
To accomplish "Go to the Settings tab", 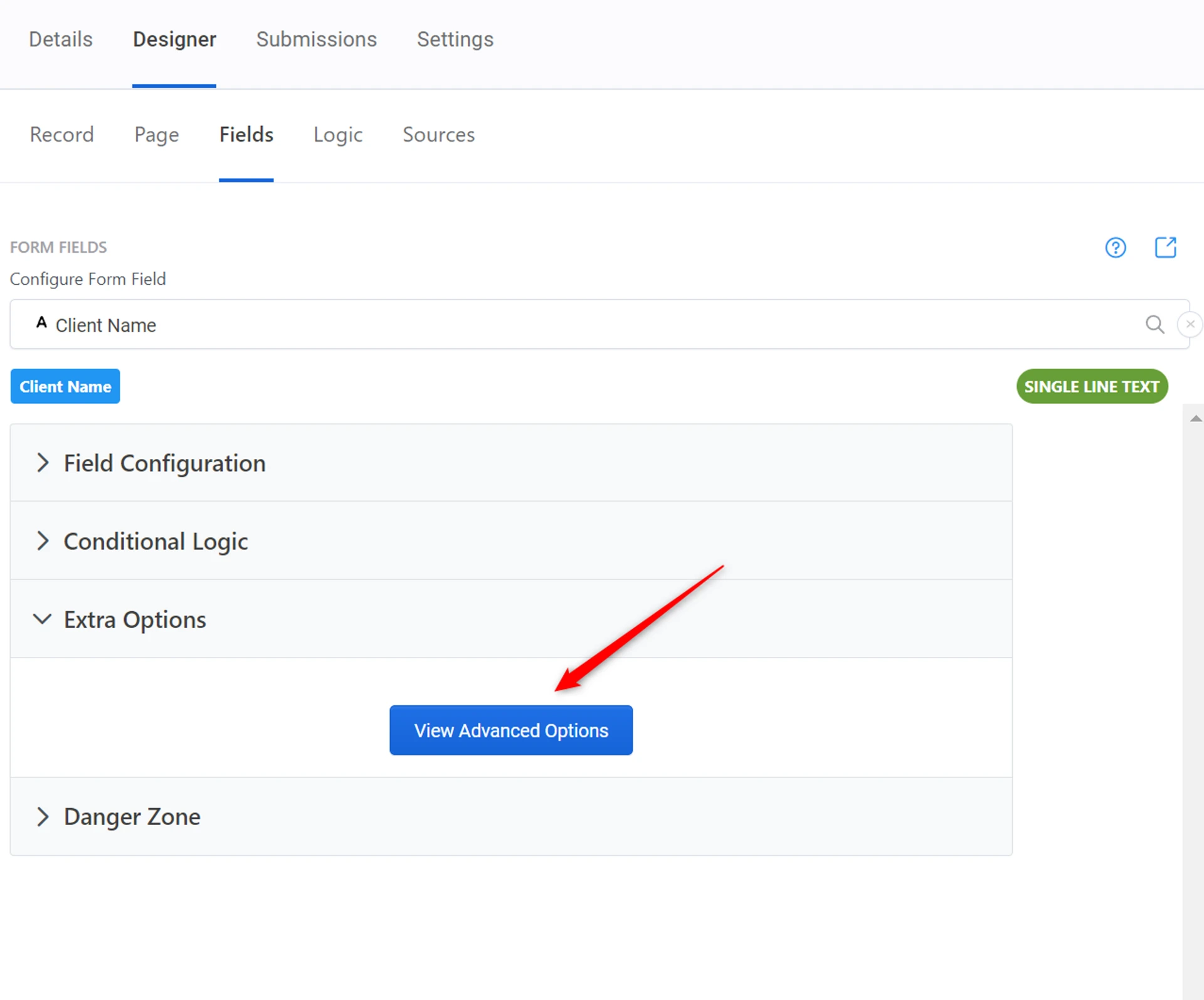I will 455,39.
